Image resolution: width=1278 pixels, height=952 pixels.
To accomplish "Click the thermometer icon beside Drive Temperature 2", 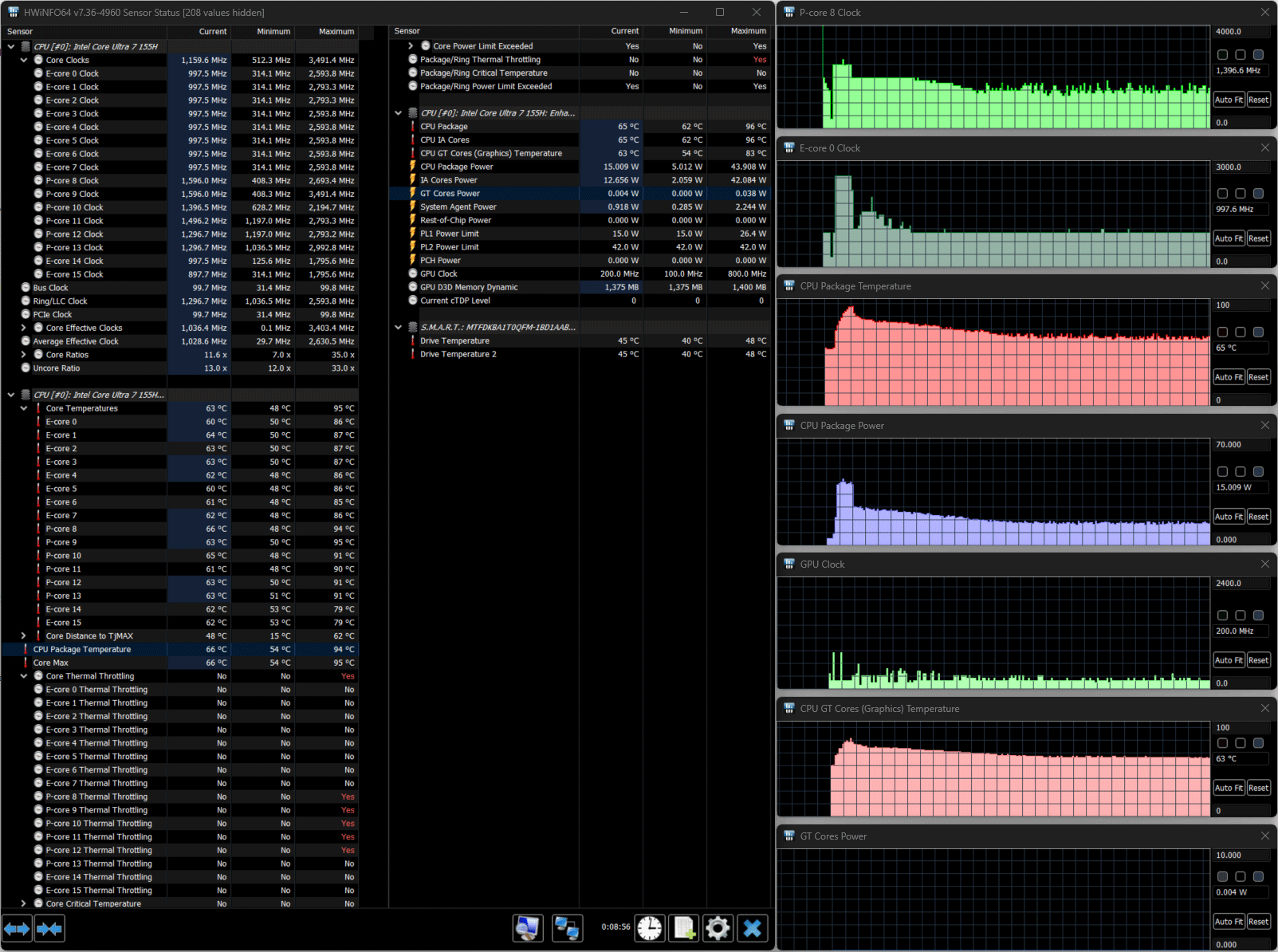I will point(413,354).
